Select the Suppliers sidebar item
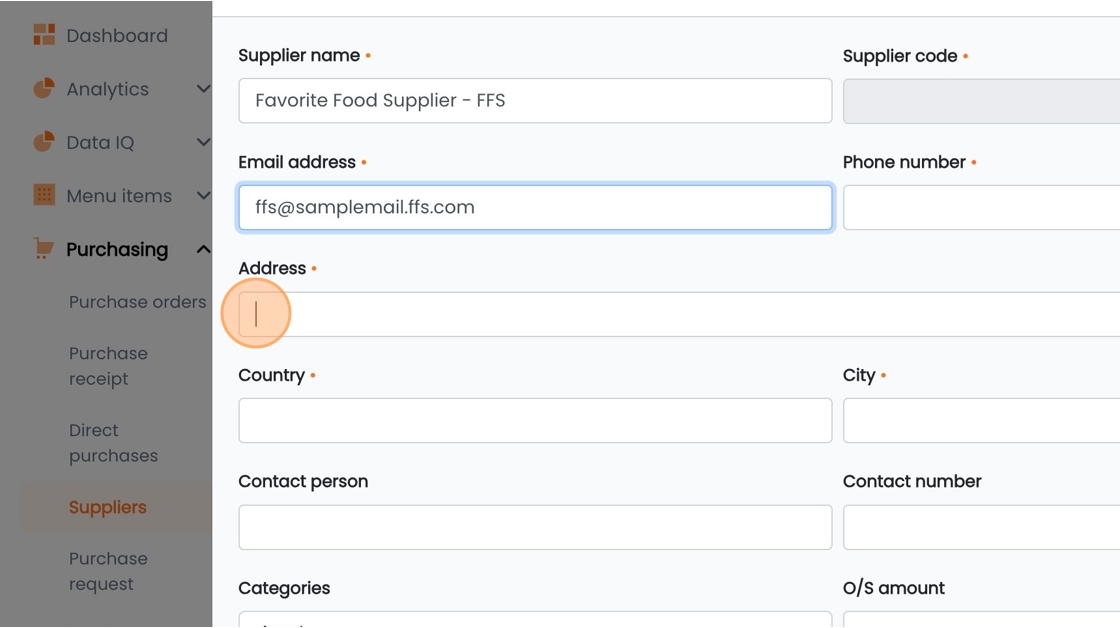Viewport: 1120px width, 628px height. (107, 507)
